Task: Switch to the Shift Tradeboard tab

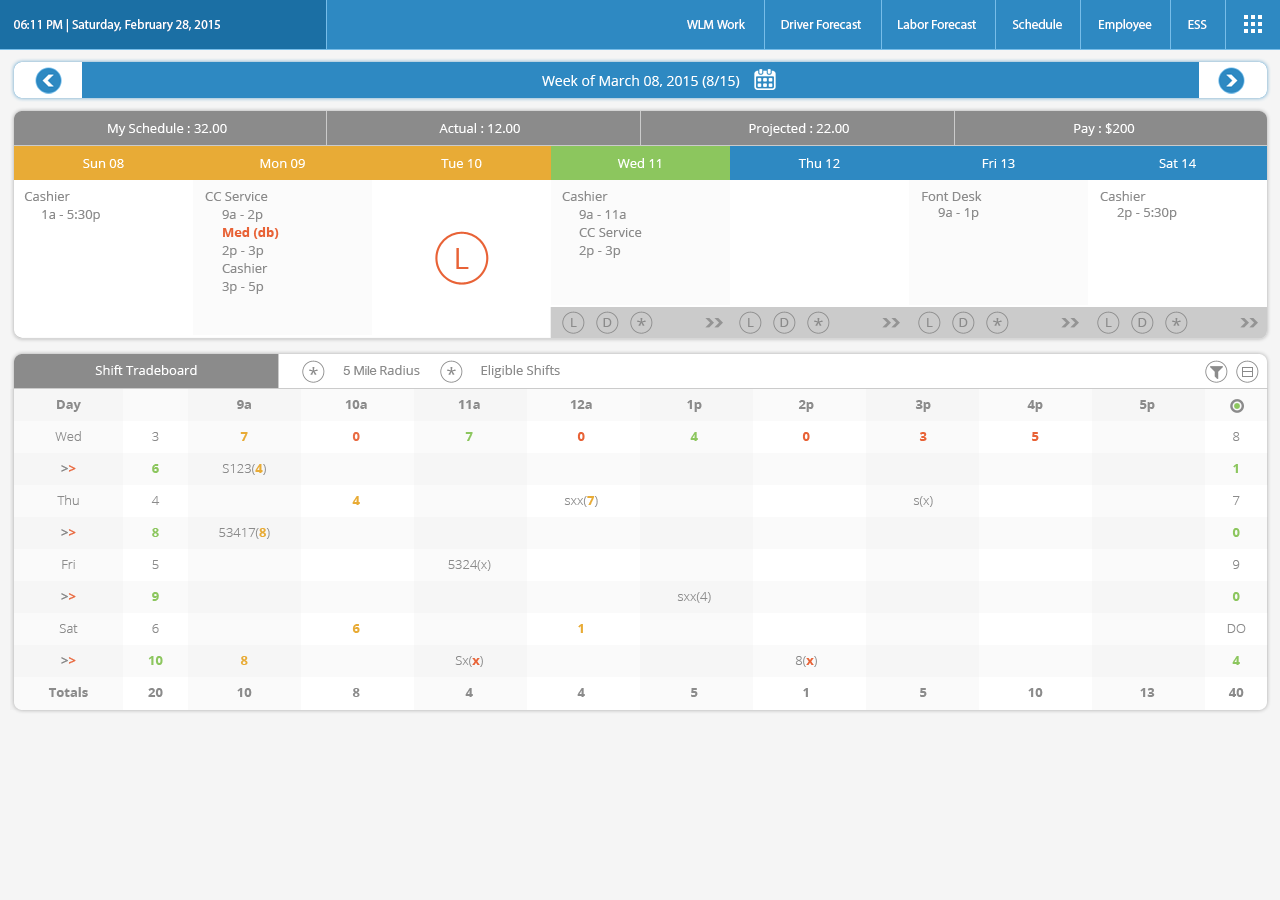Action: (146, 370)
